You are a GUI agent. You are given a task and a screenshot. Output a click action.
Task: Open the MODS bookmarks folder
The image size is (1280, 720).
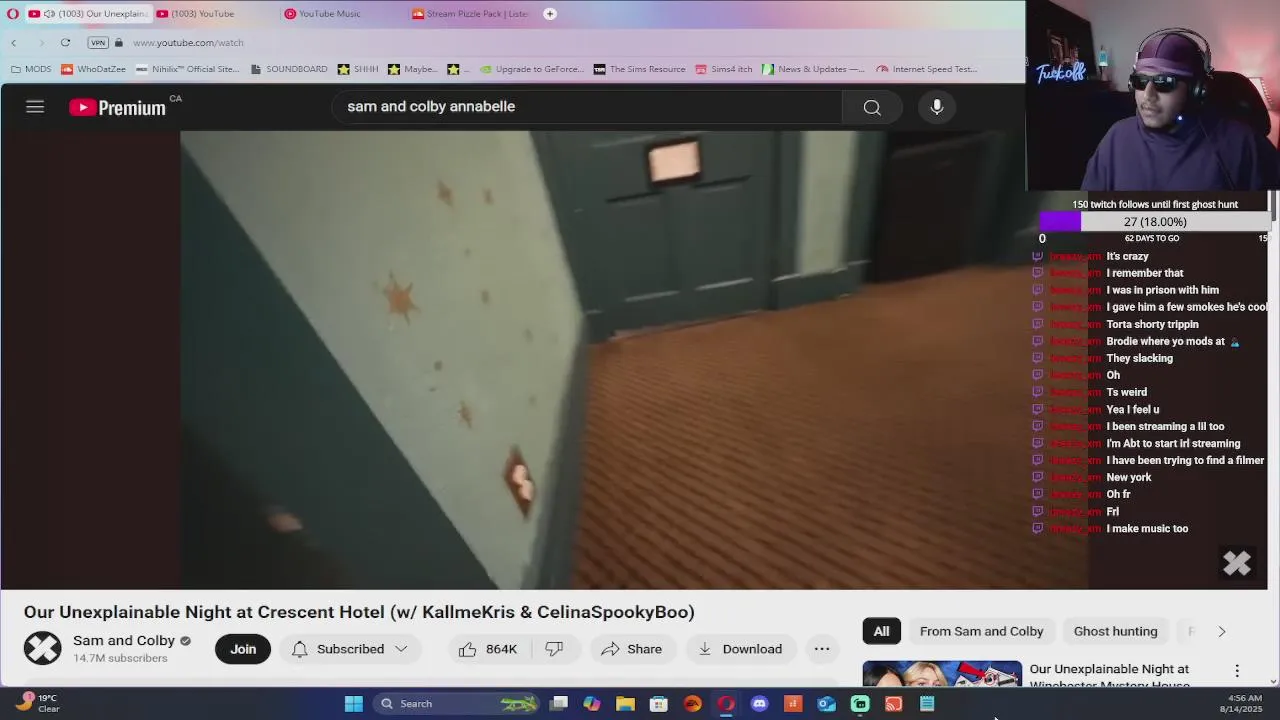click(31, 69)
